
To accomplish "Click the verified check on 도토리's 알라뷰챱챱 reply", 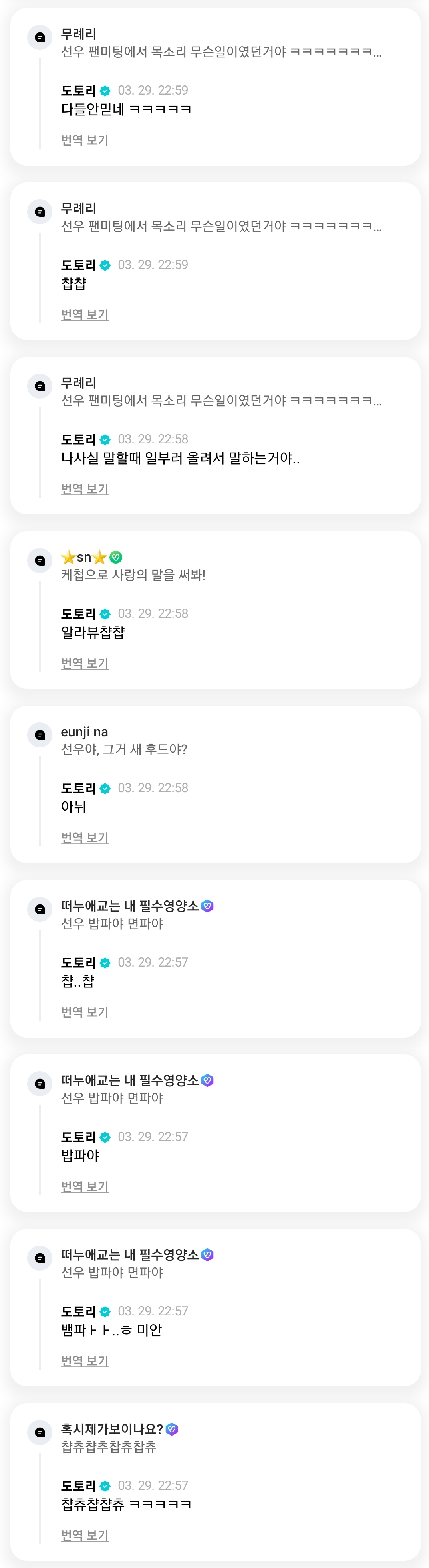I will click(x=105, y=614).
